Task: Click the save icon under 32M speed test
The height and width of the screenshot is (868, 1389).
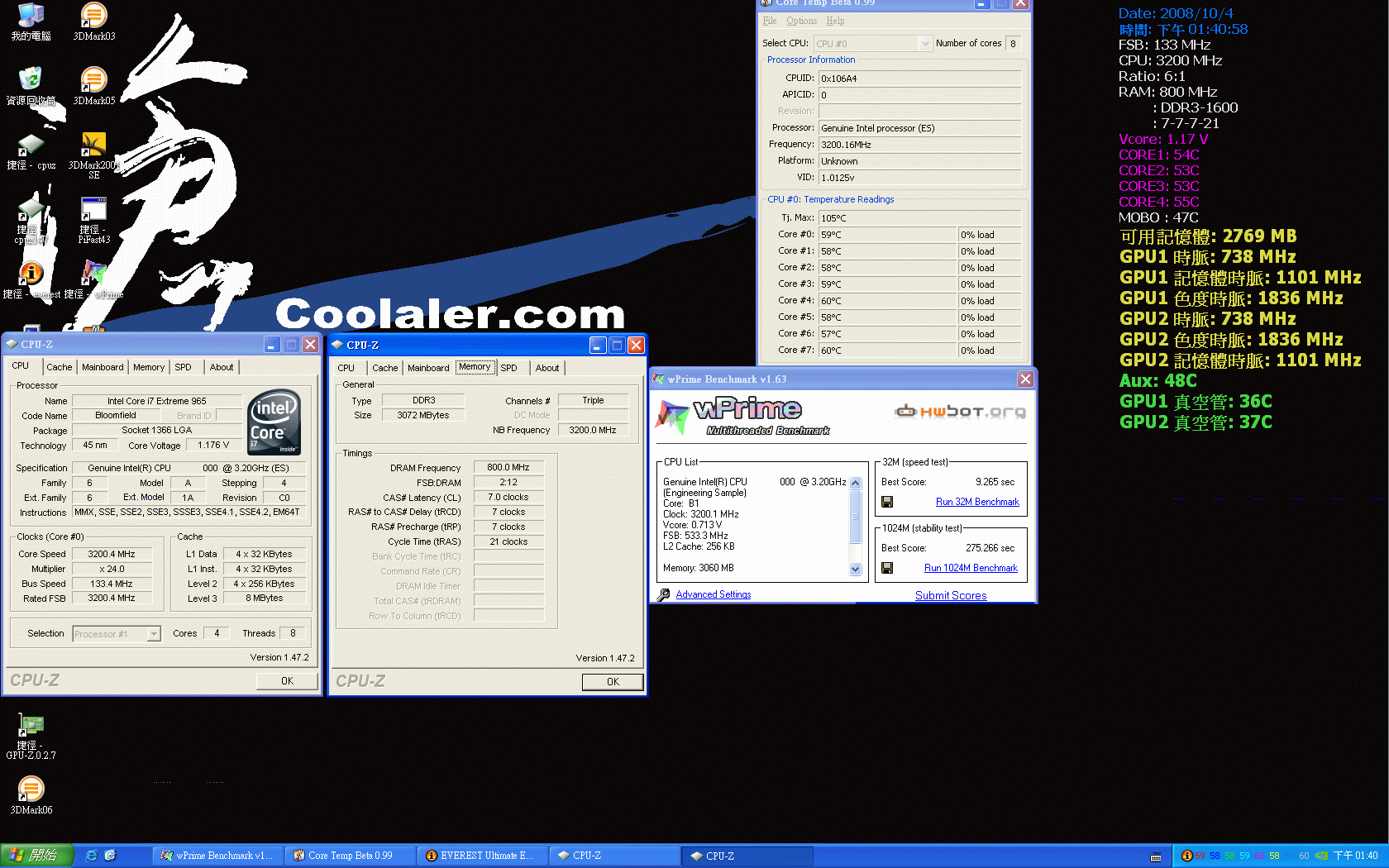Action: (x=887, y=502)
